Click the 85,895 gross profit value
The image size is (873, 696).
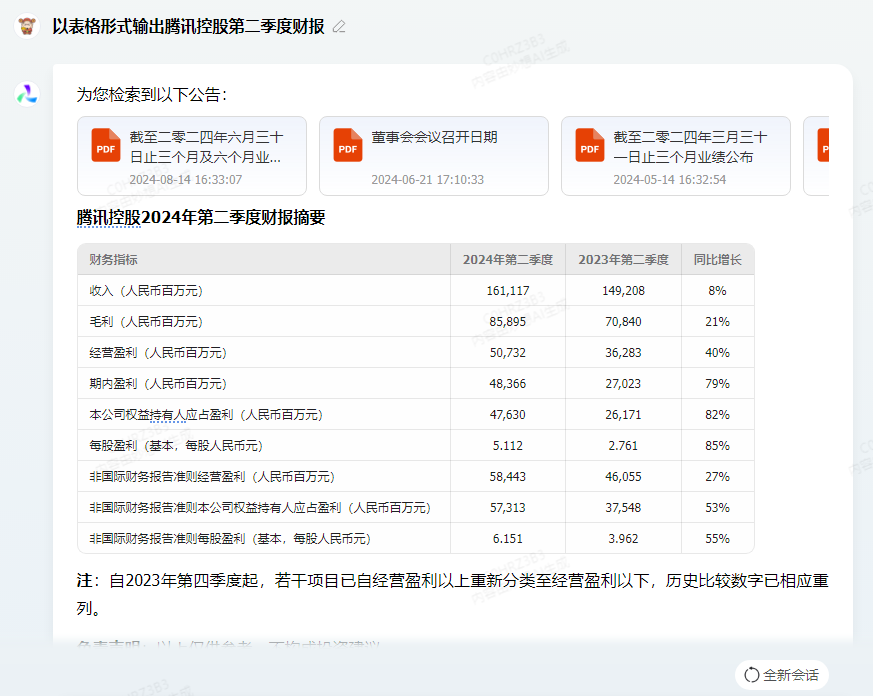coord(508,322)
